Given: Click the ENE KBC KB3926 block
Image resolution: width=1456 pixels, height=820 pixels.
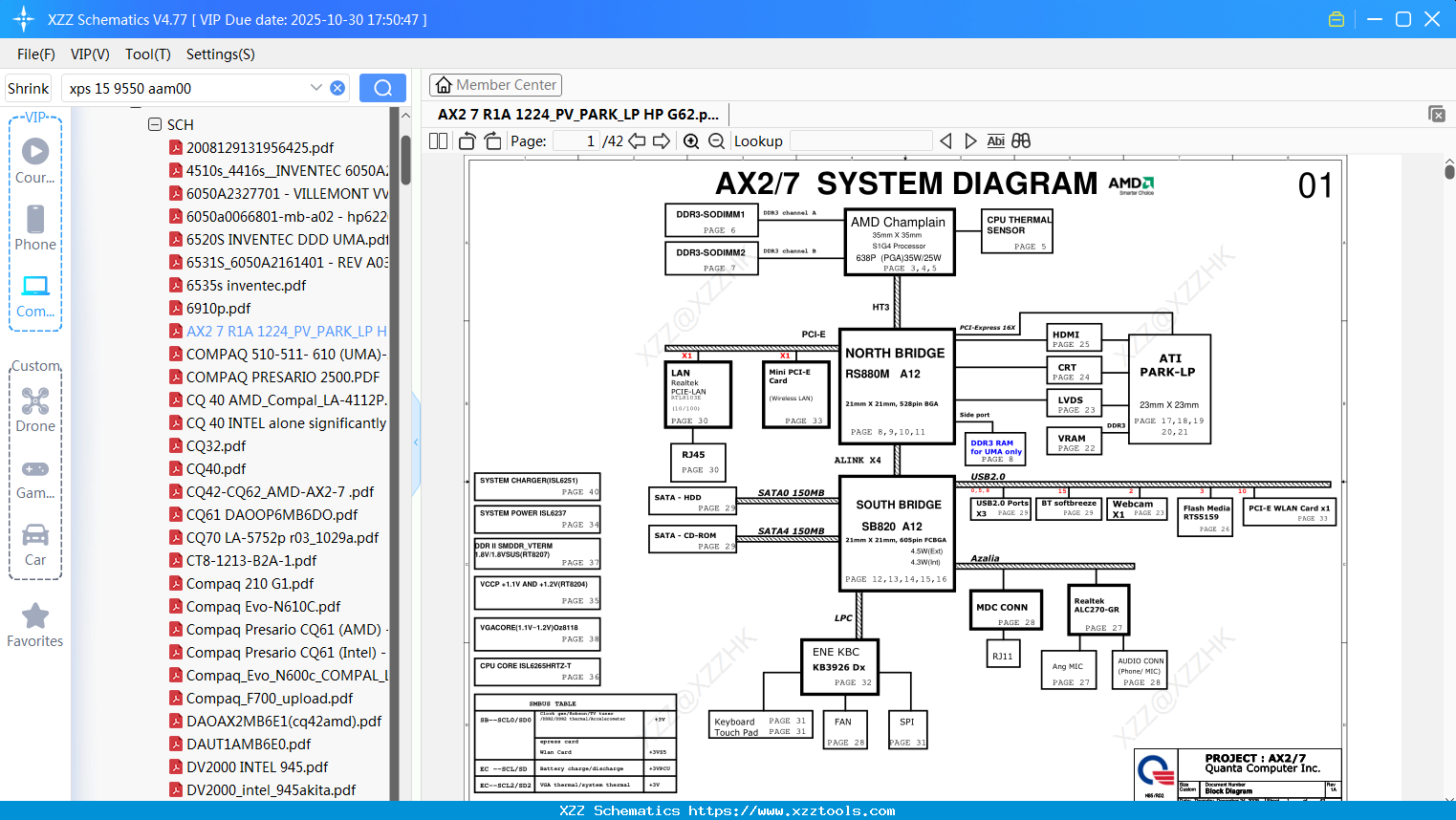Looking at the screenshot, I should click(839, 666).
